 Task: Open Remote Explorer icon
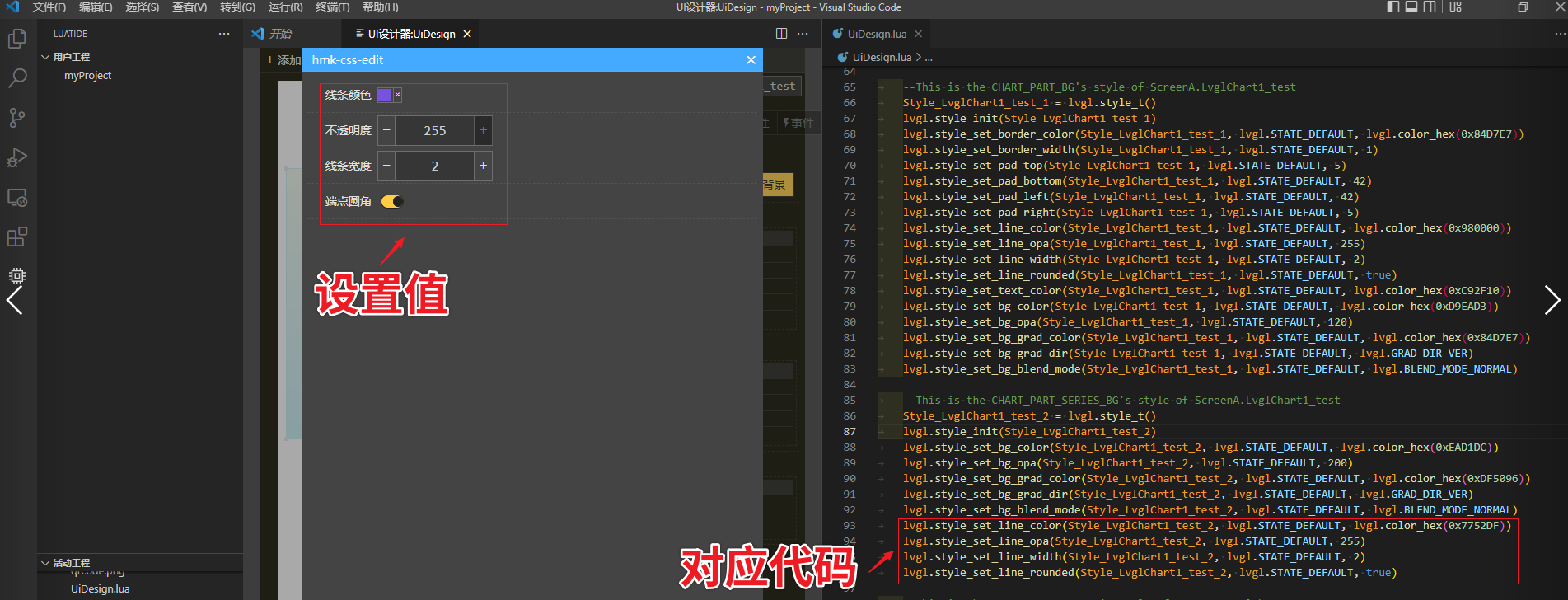[x=17, y=198]
